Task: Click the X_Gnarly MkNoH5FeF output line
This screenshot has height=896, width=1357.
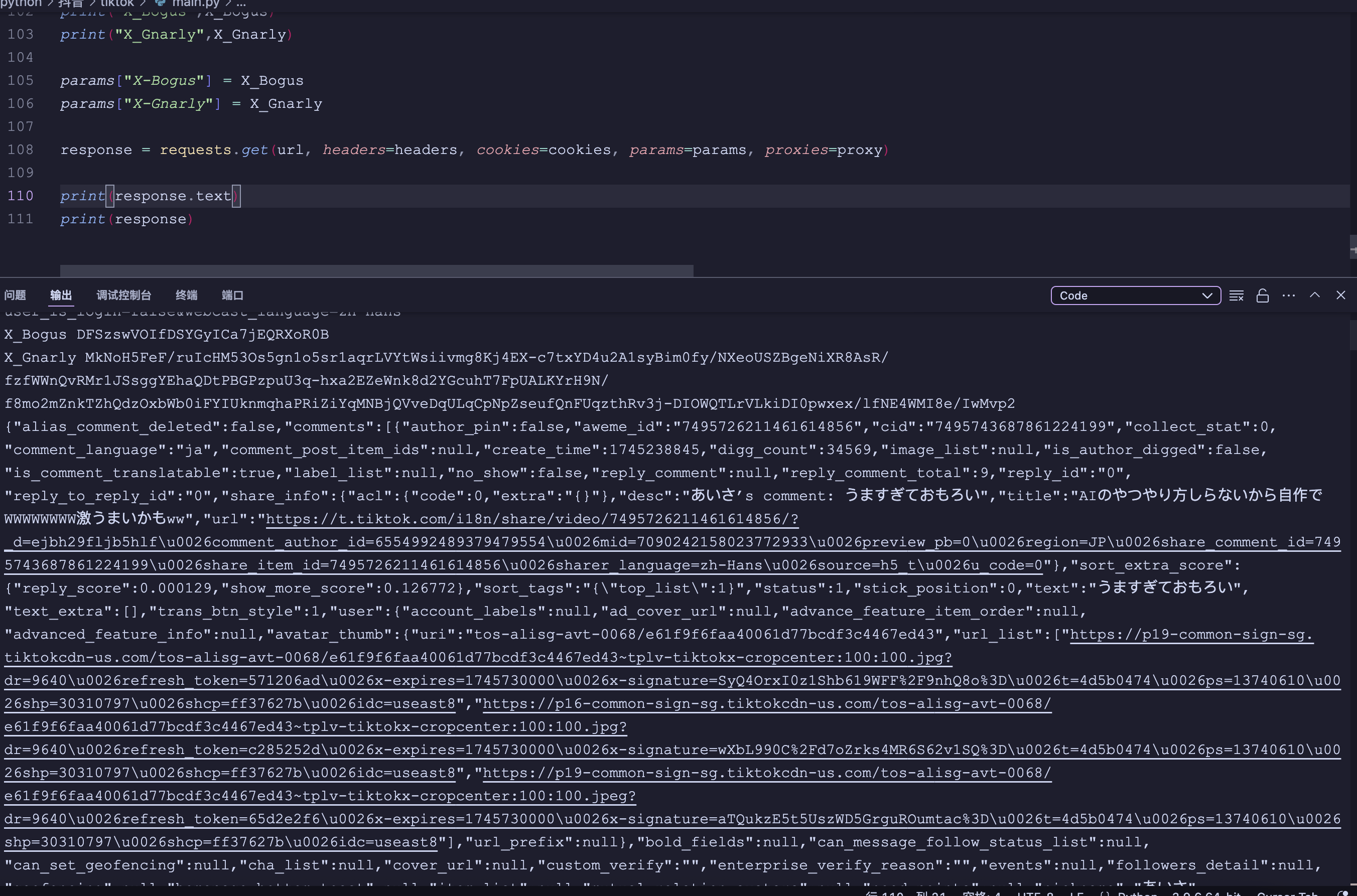Action: (447, 358)
